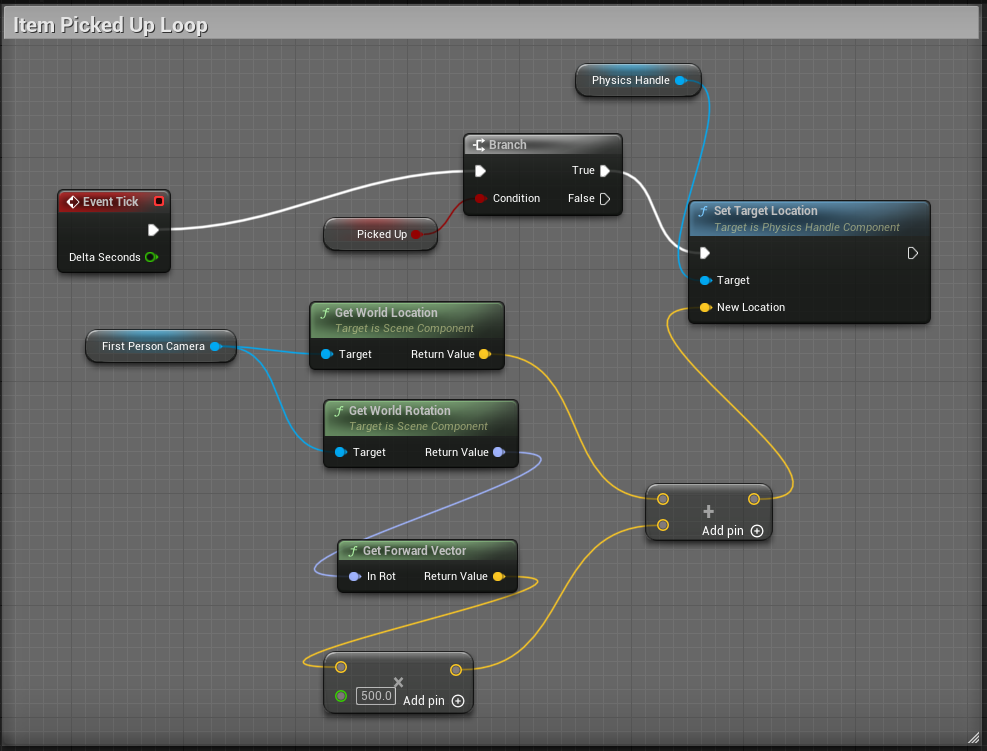Image resolution: width=987 pixels, height=751 pixels.
Task: Select the Physics Handle variable node
Action: [630, 80]
